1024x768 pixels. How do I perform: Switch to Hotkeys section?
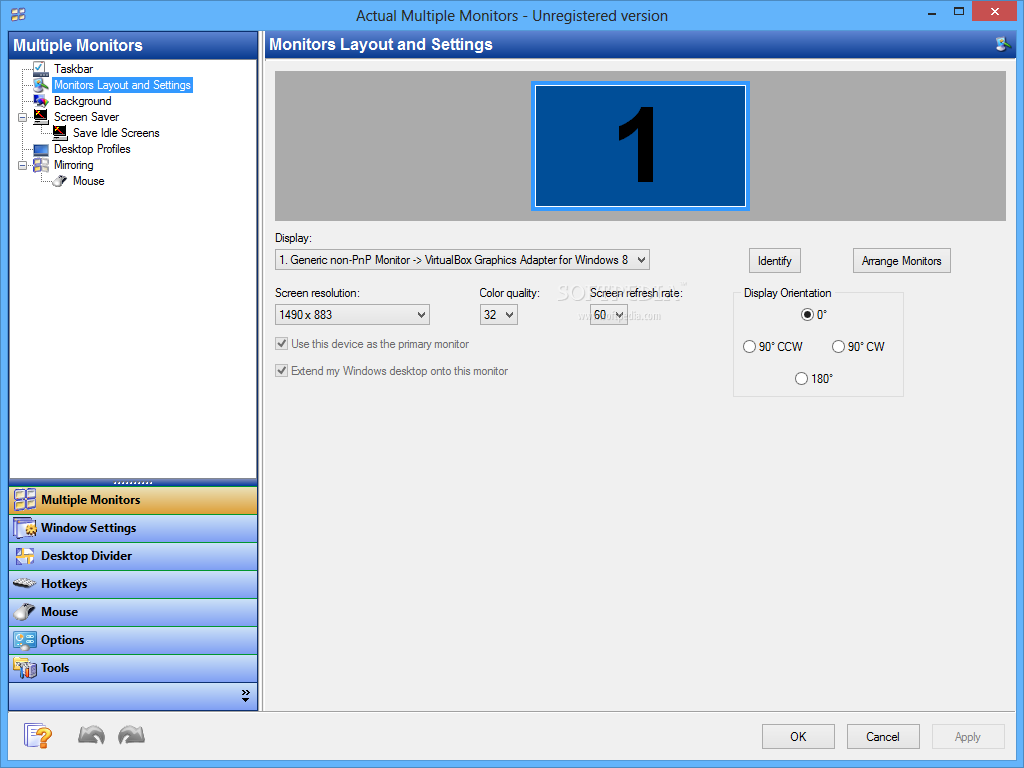pyautogui.click(x=133, y=584)
